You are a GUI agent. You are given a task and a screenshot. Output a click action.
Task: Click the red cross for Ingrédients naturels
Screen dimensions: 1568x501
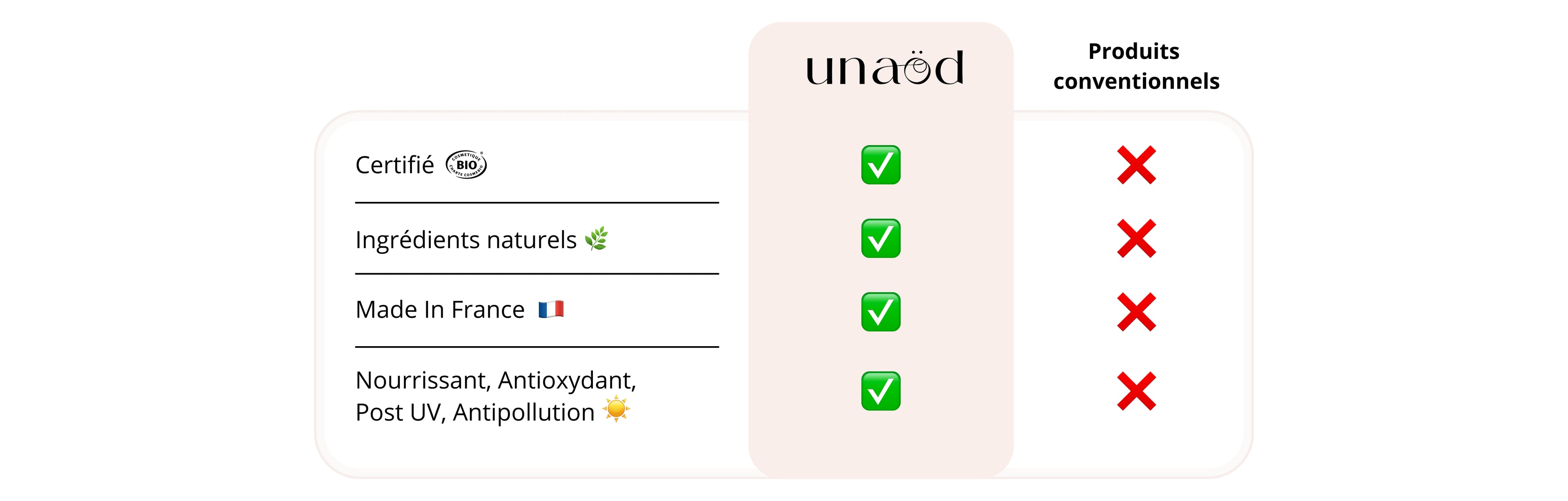[1136, 238]
